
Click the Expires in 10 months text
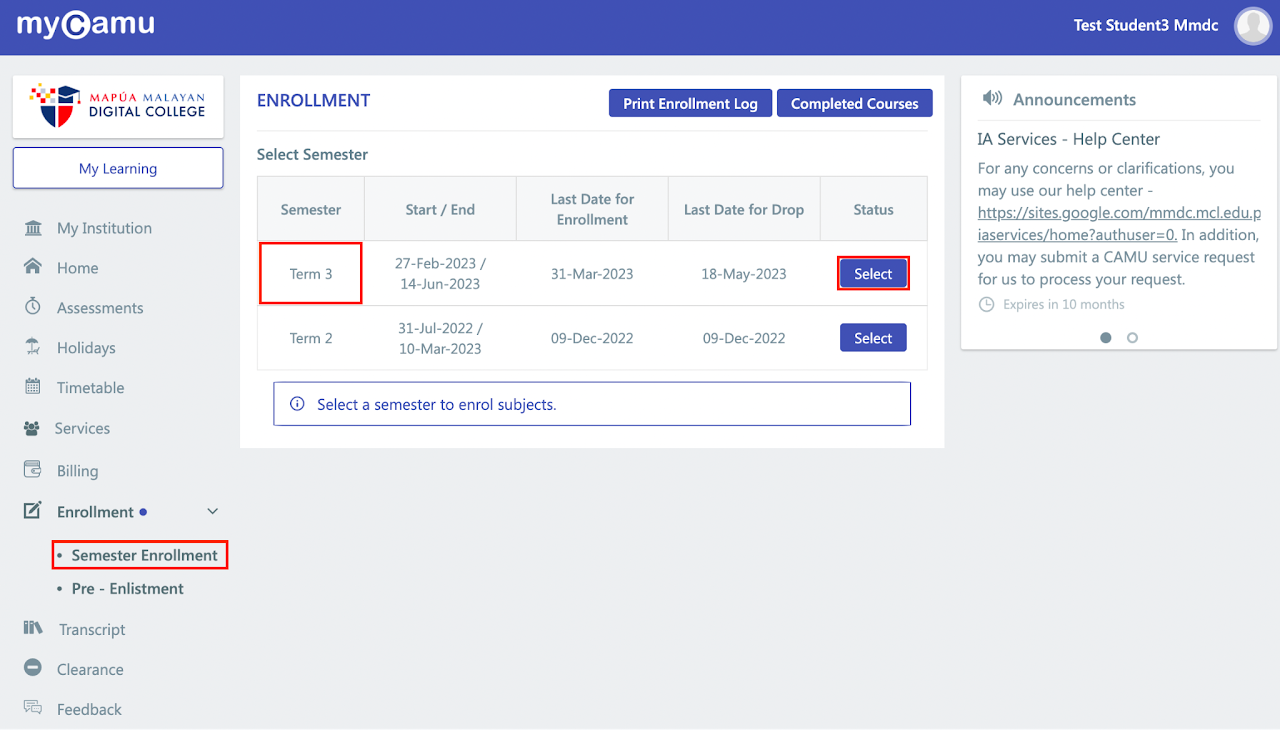click(1064, 304)
